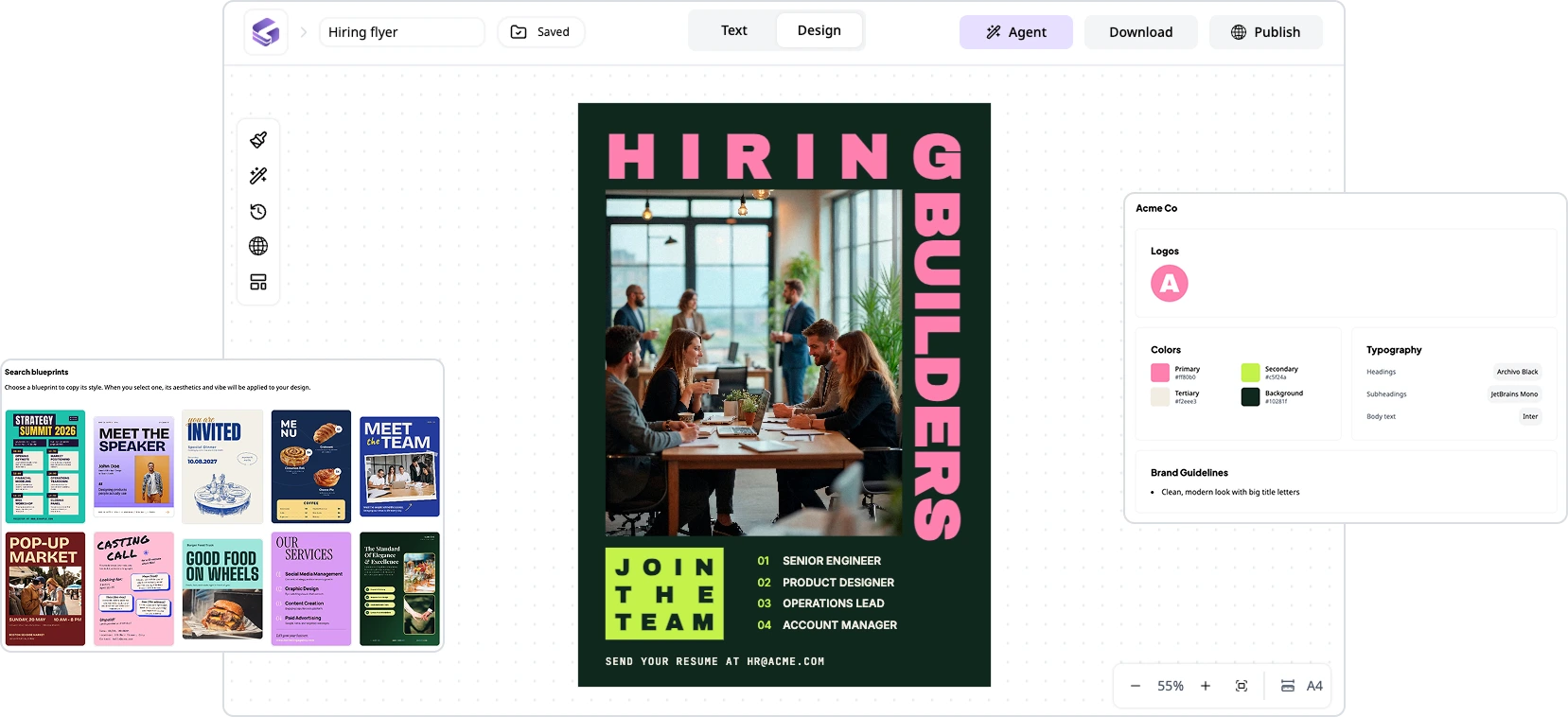Pick the Secondary lime color swatch
This screenshot has width=1568, height=717.
[1251, 373]
